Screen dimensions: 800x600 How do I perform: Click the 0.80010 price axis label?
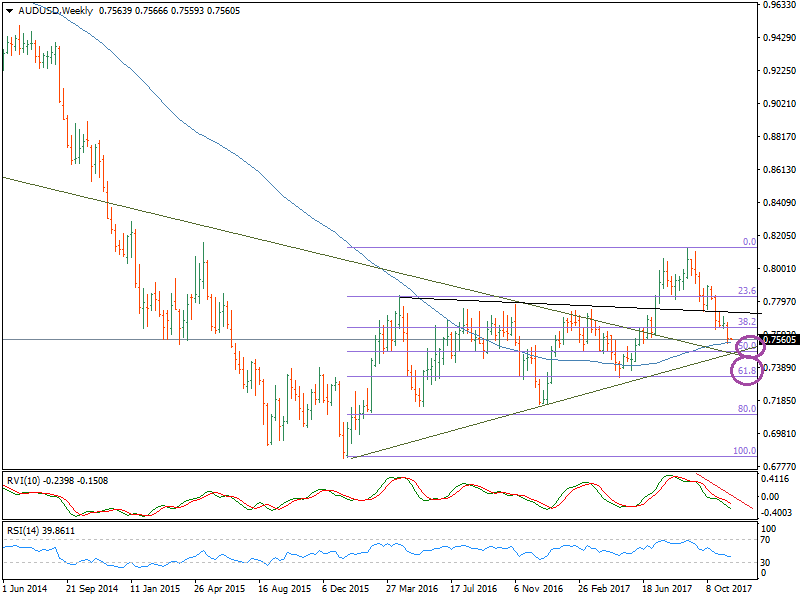coord(780,269)
